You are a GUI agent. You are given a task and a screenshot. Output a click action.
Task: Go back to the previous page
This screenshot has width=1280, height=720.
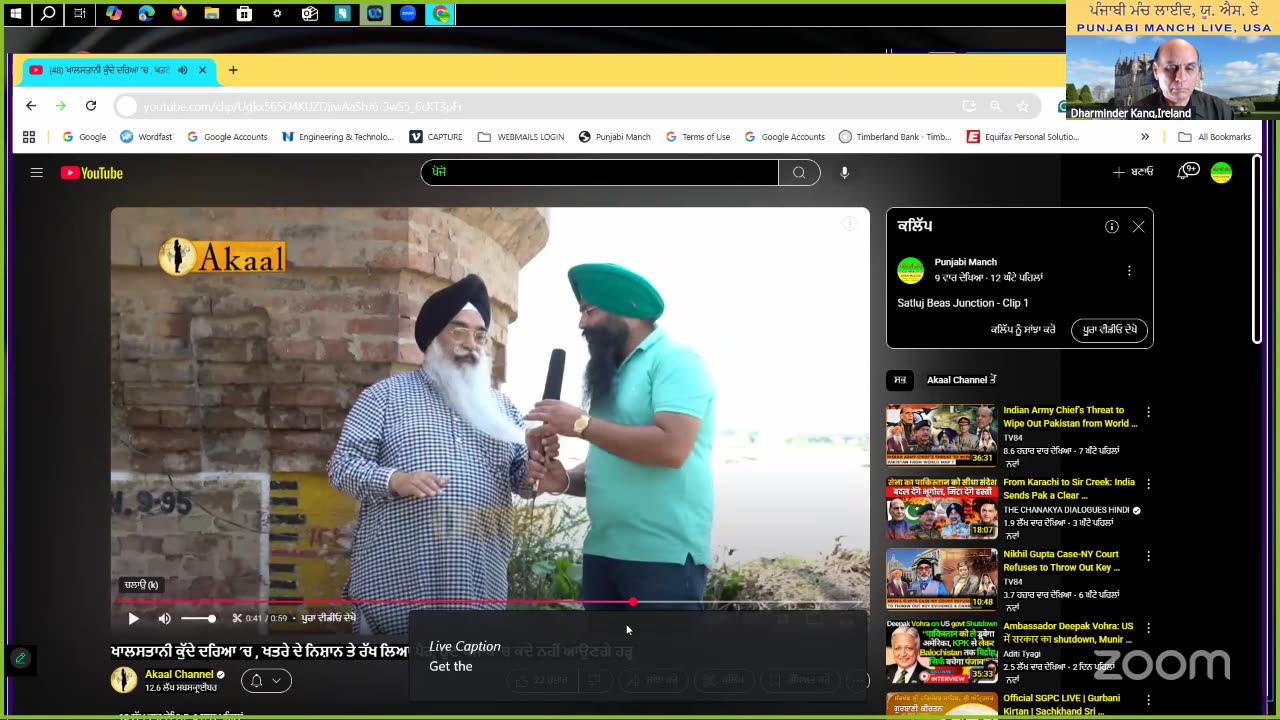click(31, 106)
